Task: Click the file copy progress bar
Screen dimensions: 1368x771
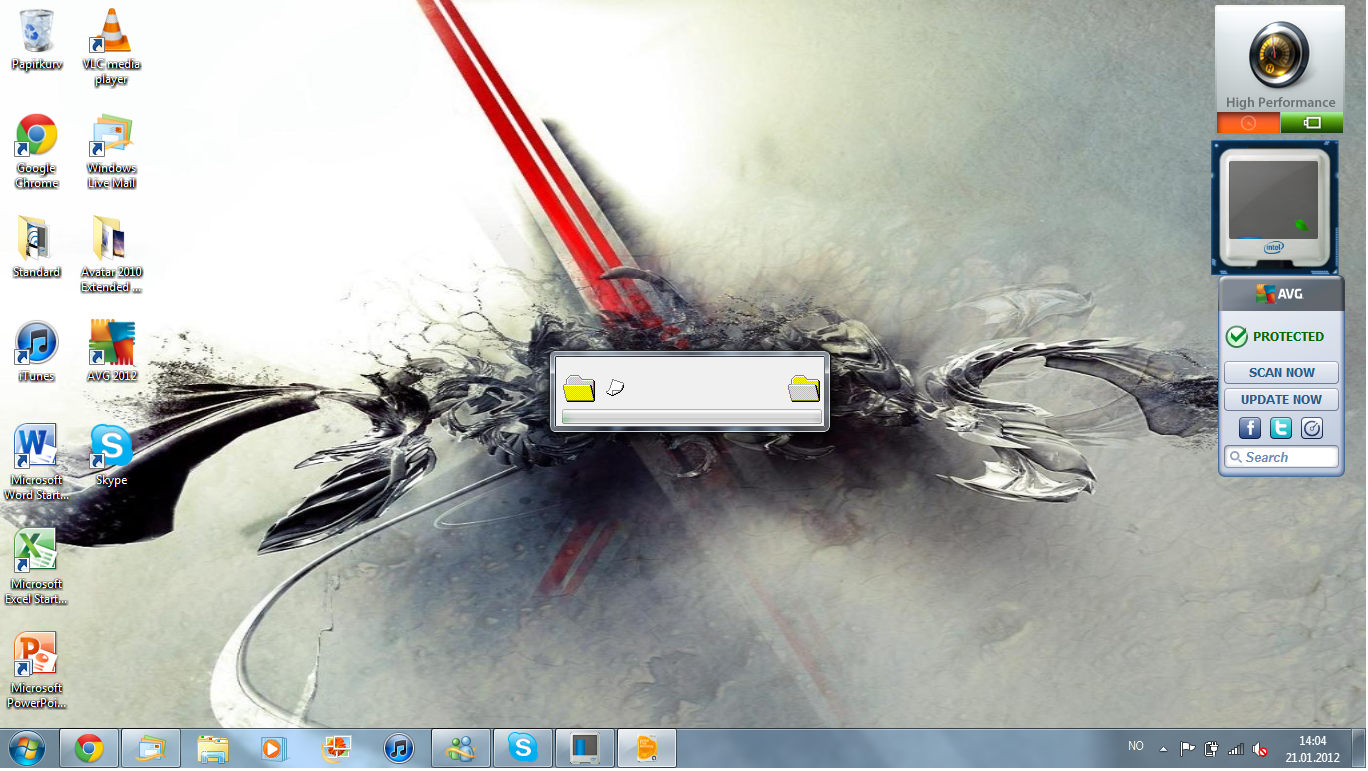Action: pos(692,417)
